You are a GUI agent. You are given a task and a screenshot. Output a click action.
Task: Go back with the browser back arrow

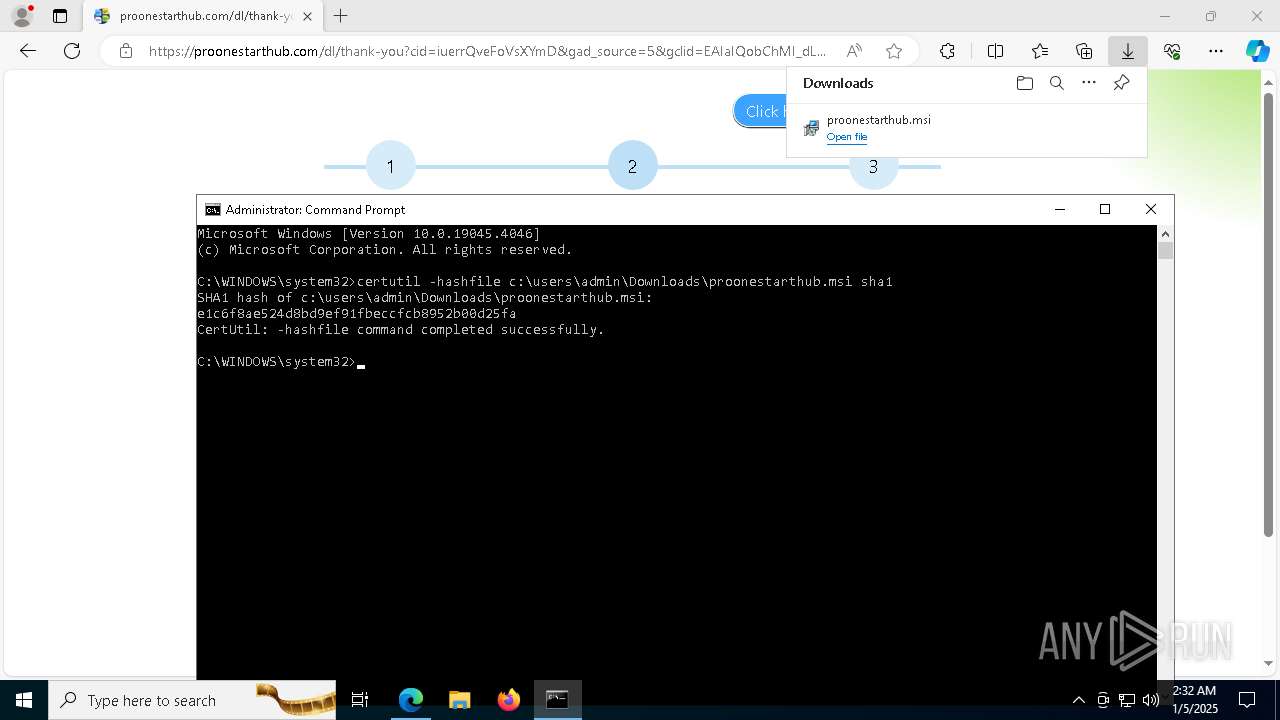[x=28, y=51]
